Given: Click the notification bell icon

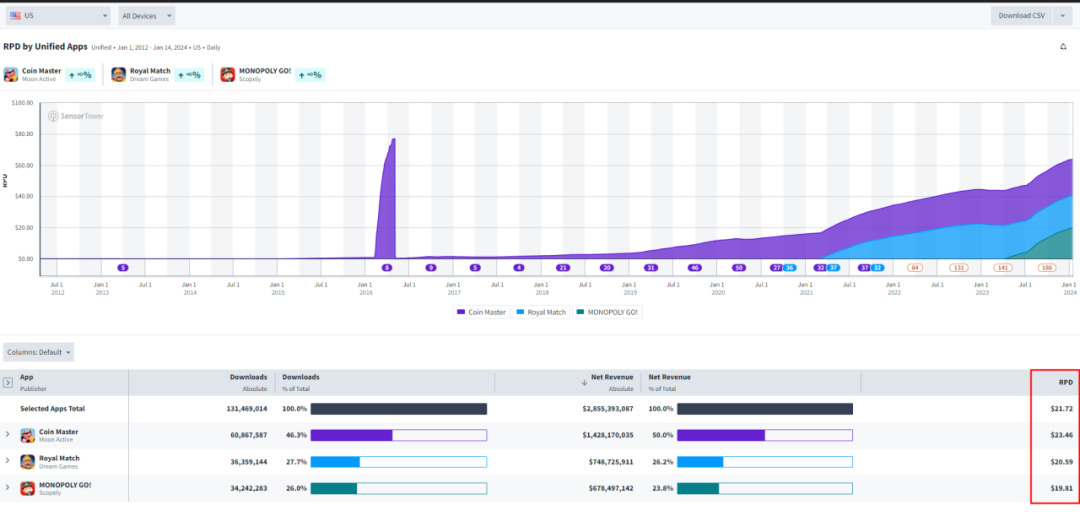Looking at the screenshot, I should pos(1062,46).
